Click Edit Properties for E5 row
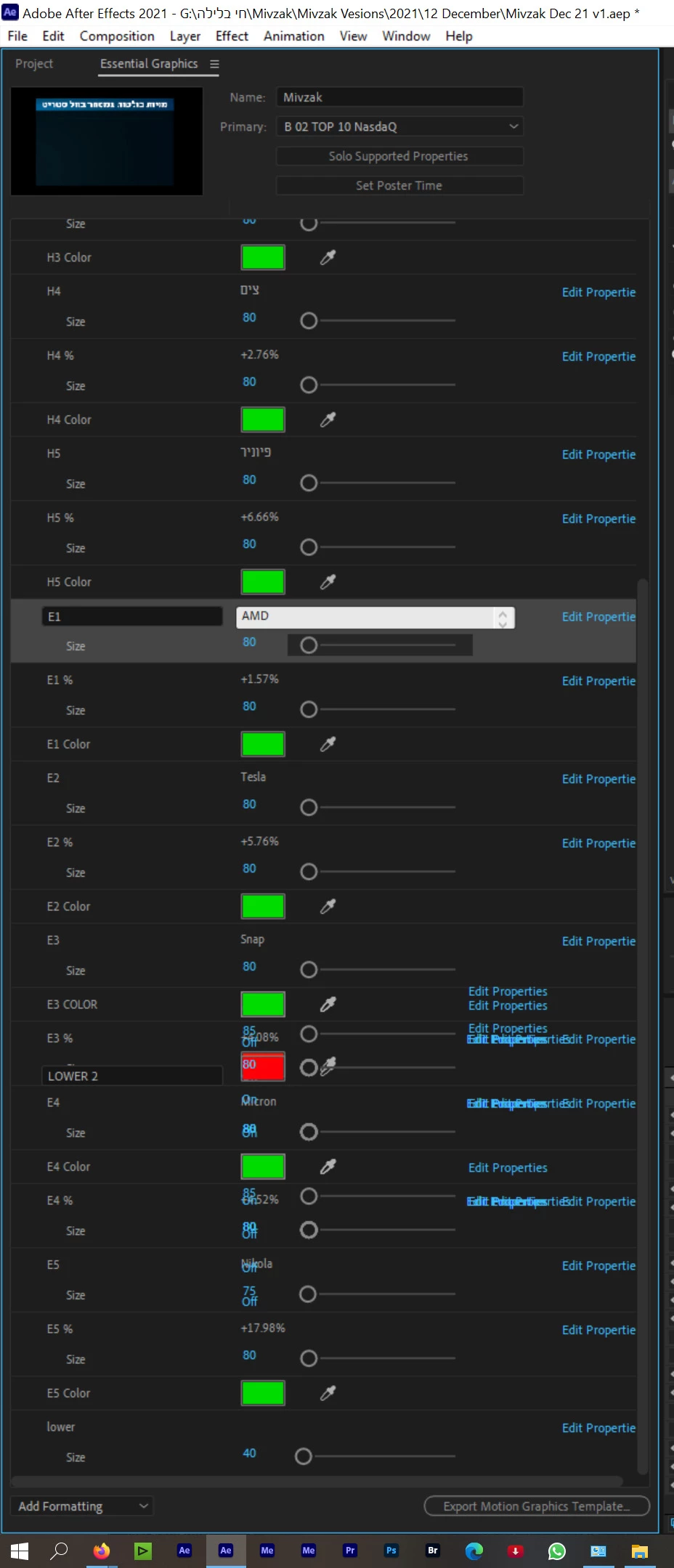 pyautogui.click(x=598, y=1266)
